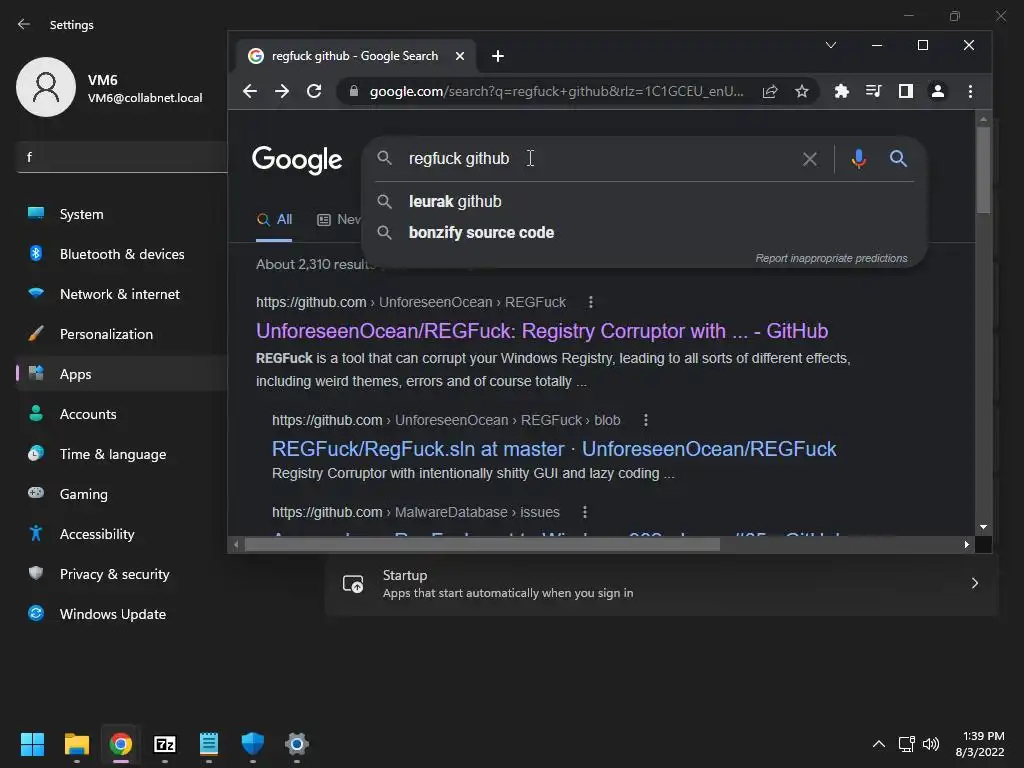Go back in Chrome history
The width and height of the screenshot is (1024, 768).
tap(249, 91)
